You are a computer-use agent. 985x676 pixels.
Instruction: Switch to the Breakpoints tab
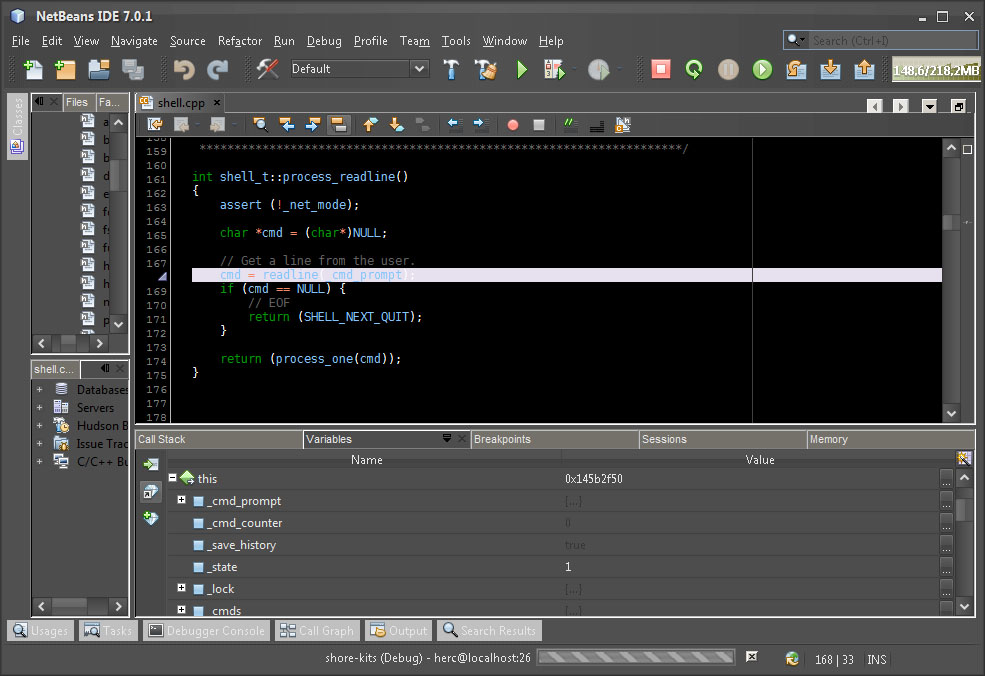click(553, 439)
